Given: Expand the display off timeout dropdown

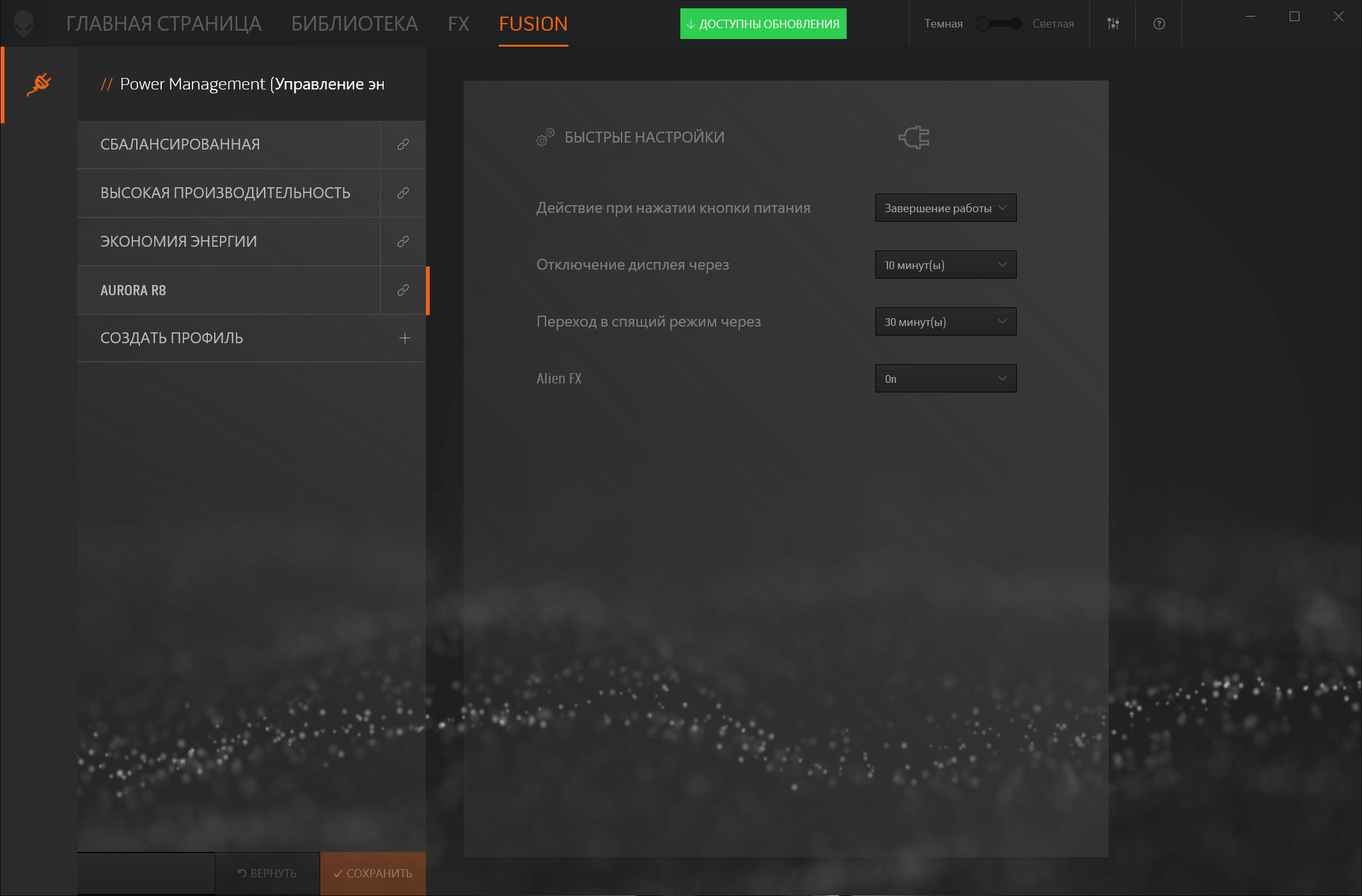Looking at the screenshot, I should pyautogui.click(x=946, y=265).
